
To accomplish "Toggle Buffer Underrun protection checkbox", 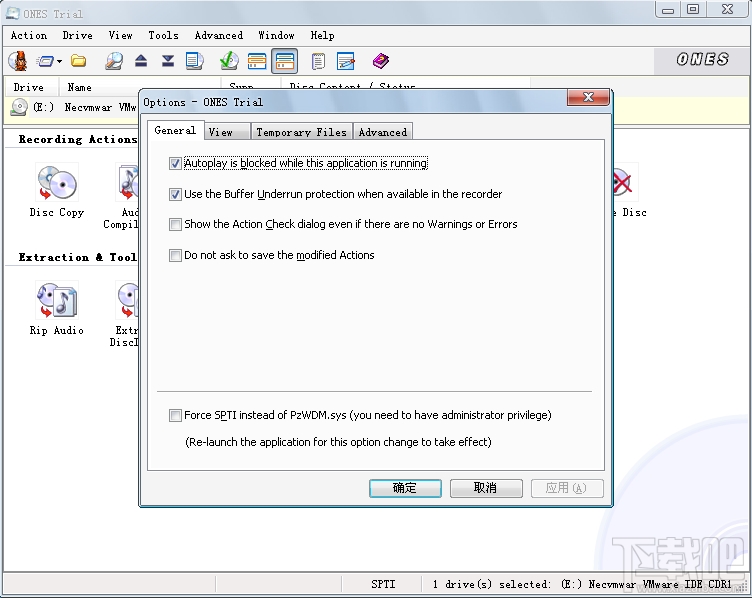I will pyautogui.click(x=176, y=194).
